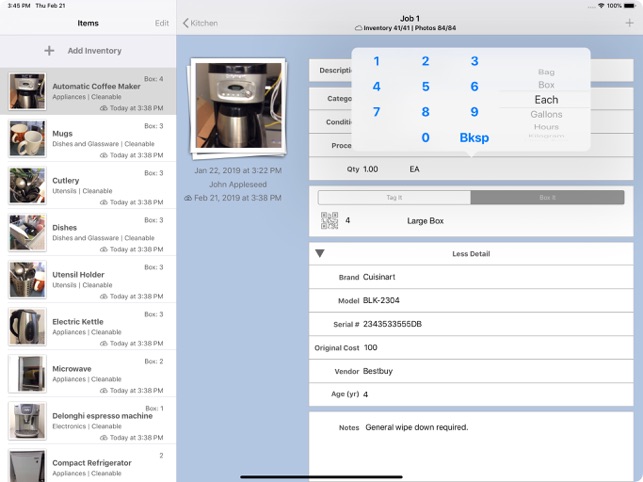Tap Wi-Fi icon in status bar

click(601, 6)
